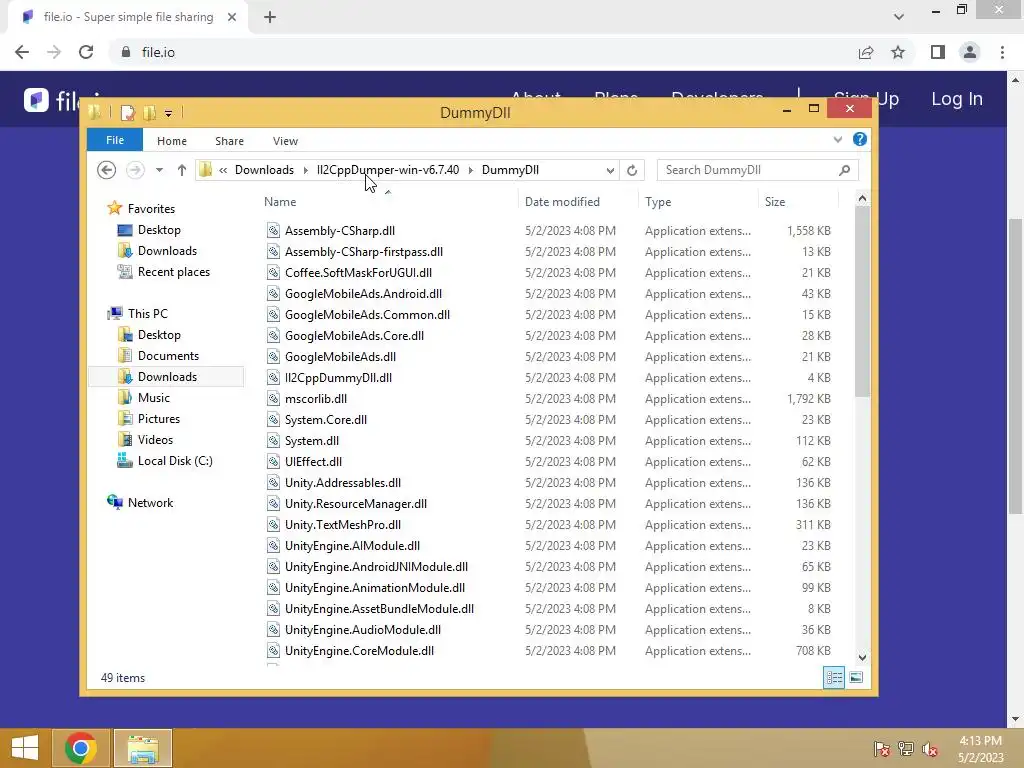Screen dimensions: 1024x768
Task: Select file Unity.TextMeshPro.dll
Action: (x=343, y=525)
